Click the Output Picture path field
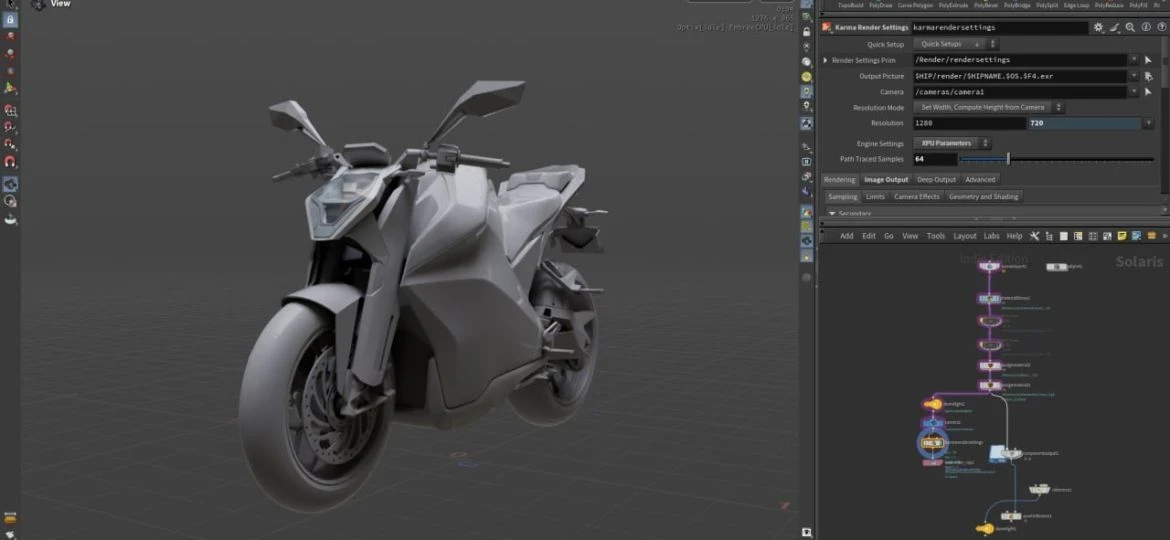The image size is (1170, 540). click(x=1019, y=76)
